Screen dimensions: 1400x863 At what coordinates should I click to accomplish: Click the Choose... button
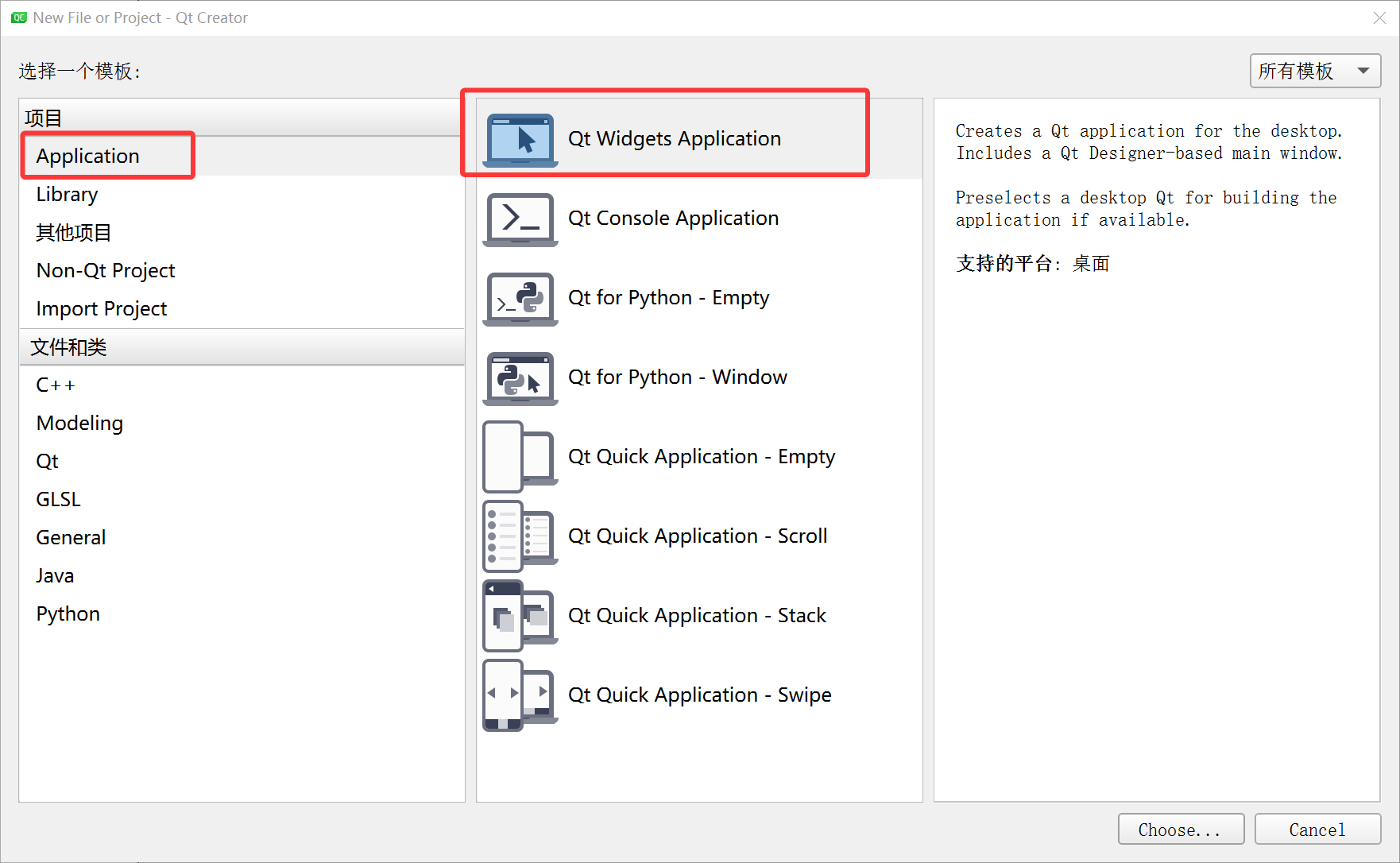coord(1181,829)
